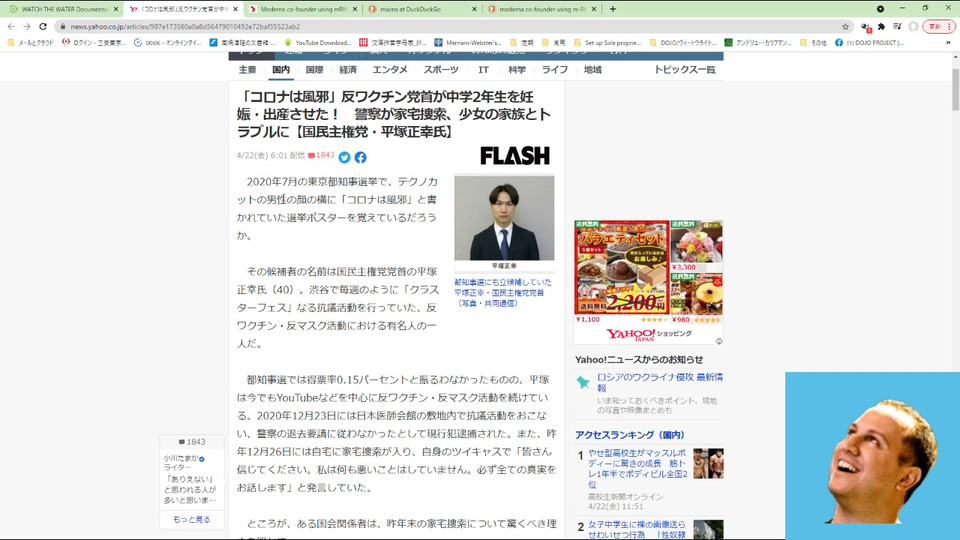Screen dimensions: 960x540
Task: Click the Chrome profile avatar icon
Action: point(913,26)
